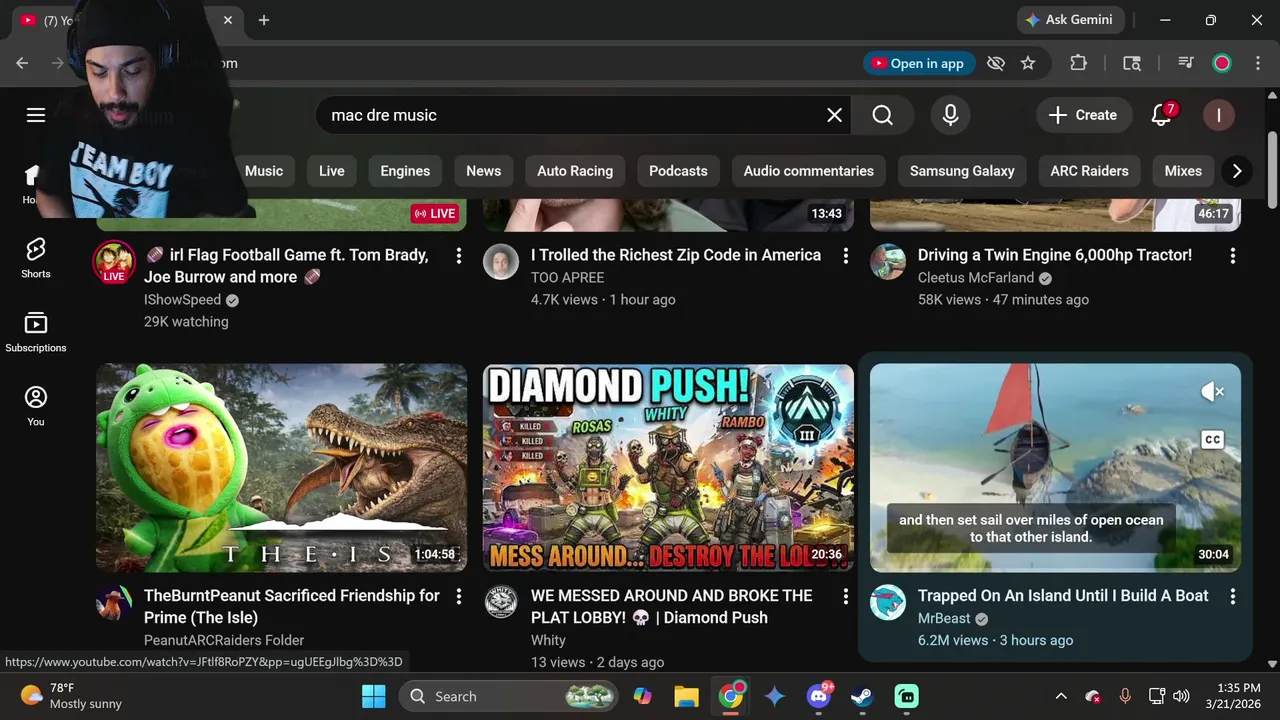Select the Podcasts filter chip

(678, 171)
